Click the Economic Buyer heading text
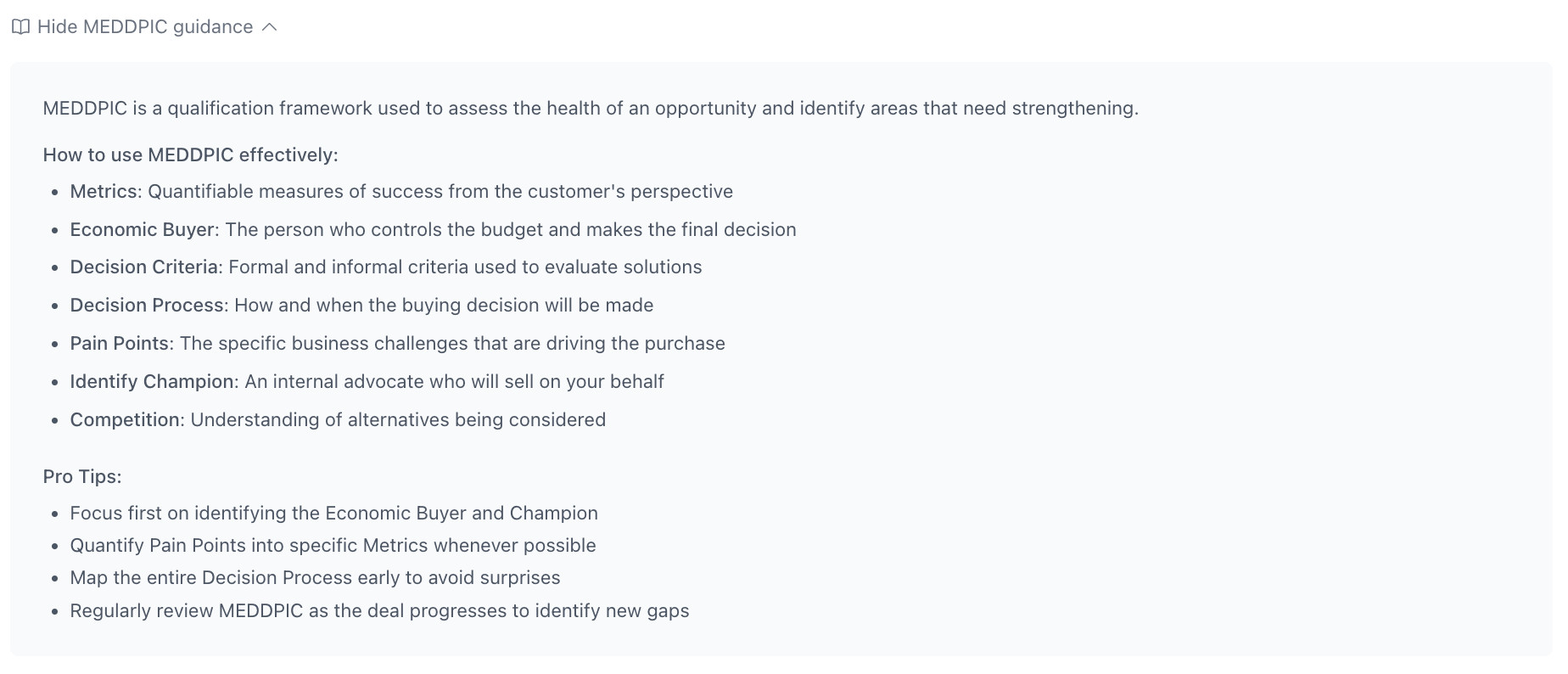This screenshot has height=674, width=1568. click(142, 229)
